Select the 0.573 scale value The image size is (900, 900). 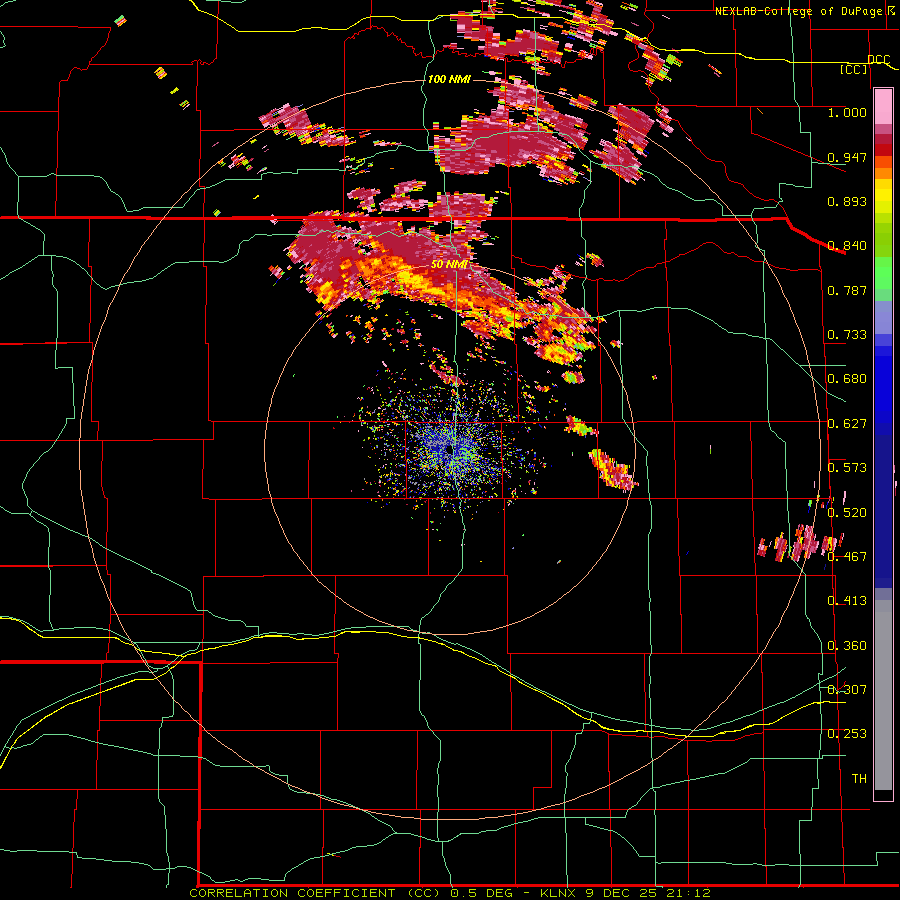pyautogui.click(x=847, y=467)
